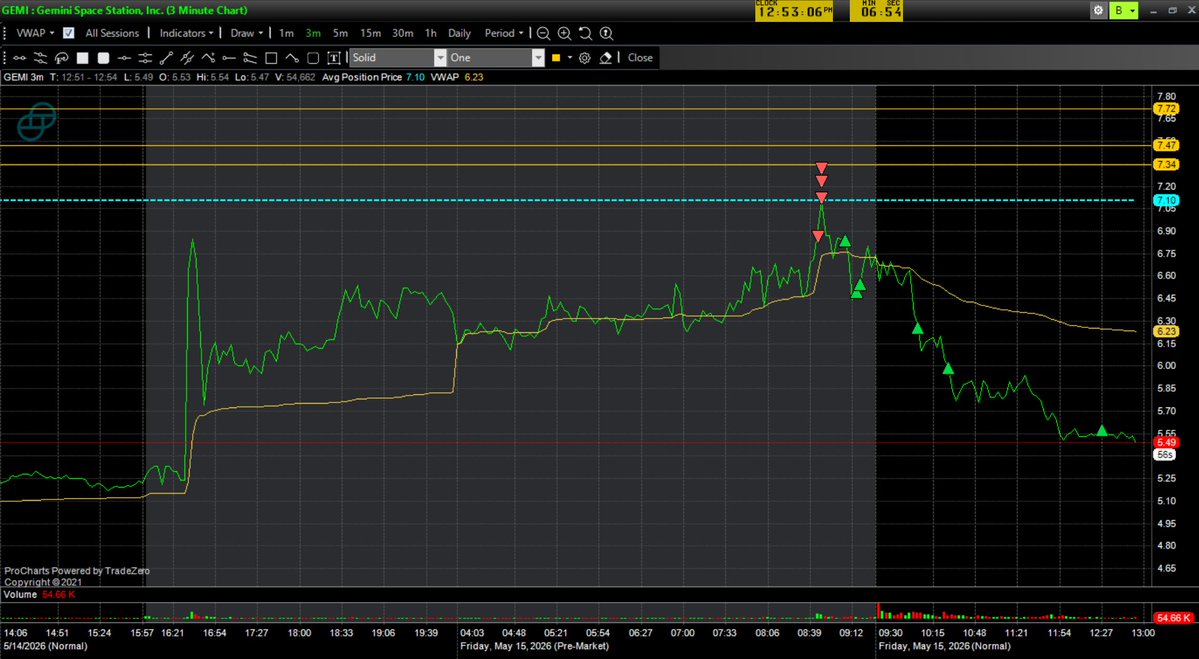1199x659 pixels.
Task: Select the double horizontal lines with nodes tool
Action: coord(145,57)
